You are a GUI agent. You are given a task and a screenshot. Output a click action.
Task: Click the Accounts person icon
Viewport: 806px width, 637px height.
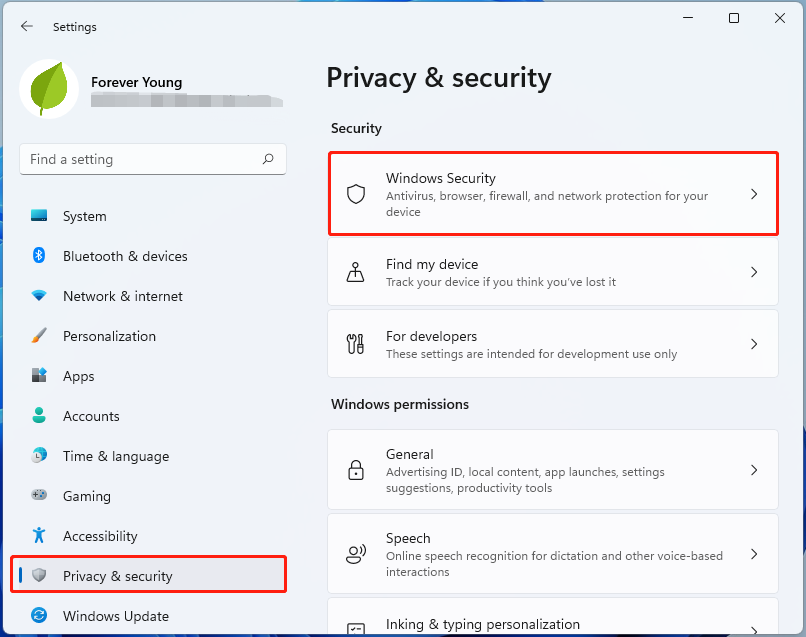tap(39, 416)
